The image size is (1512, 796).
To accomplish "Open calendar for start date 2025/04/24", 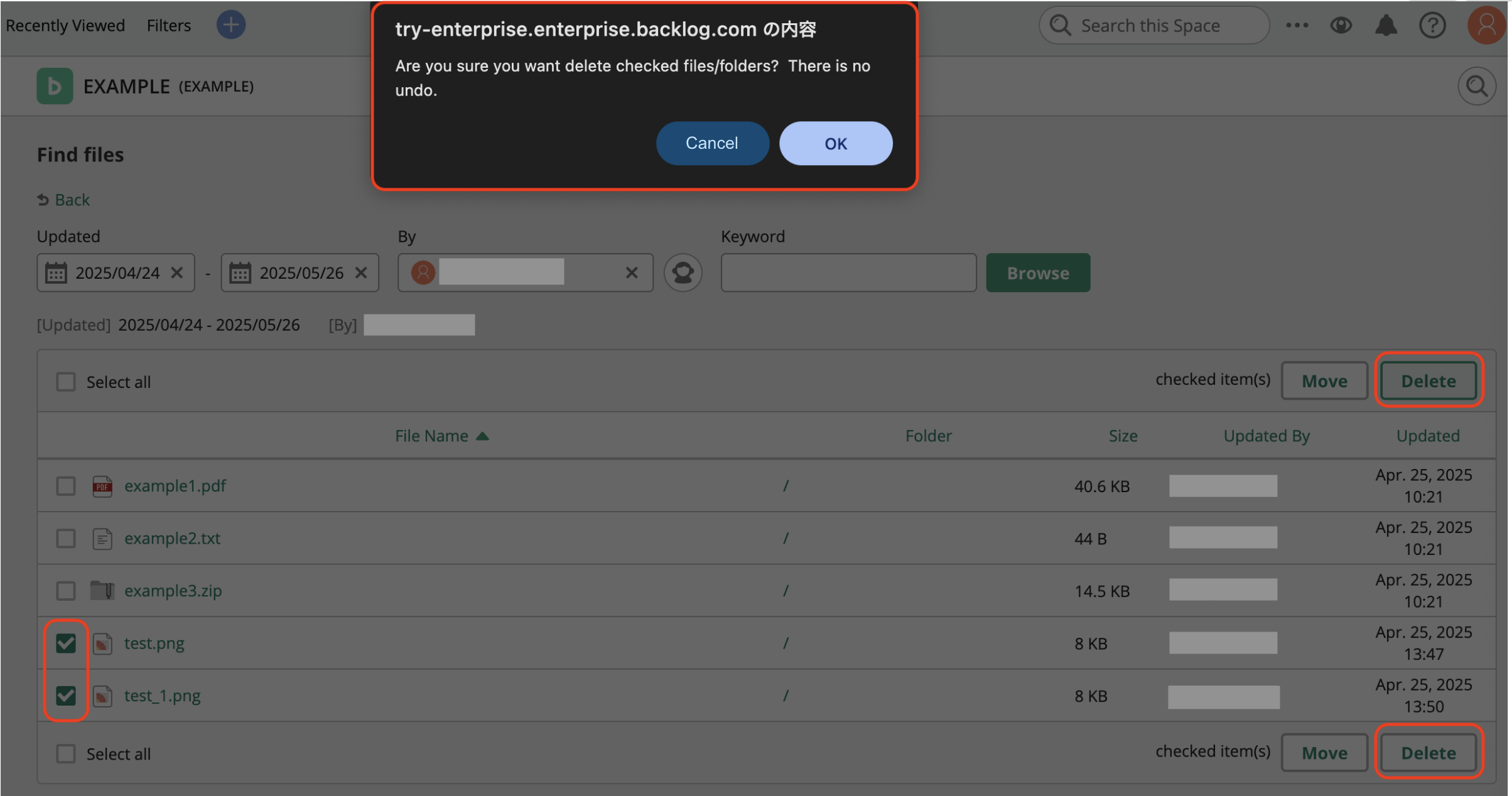I will [x=56, y=273].
